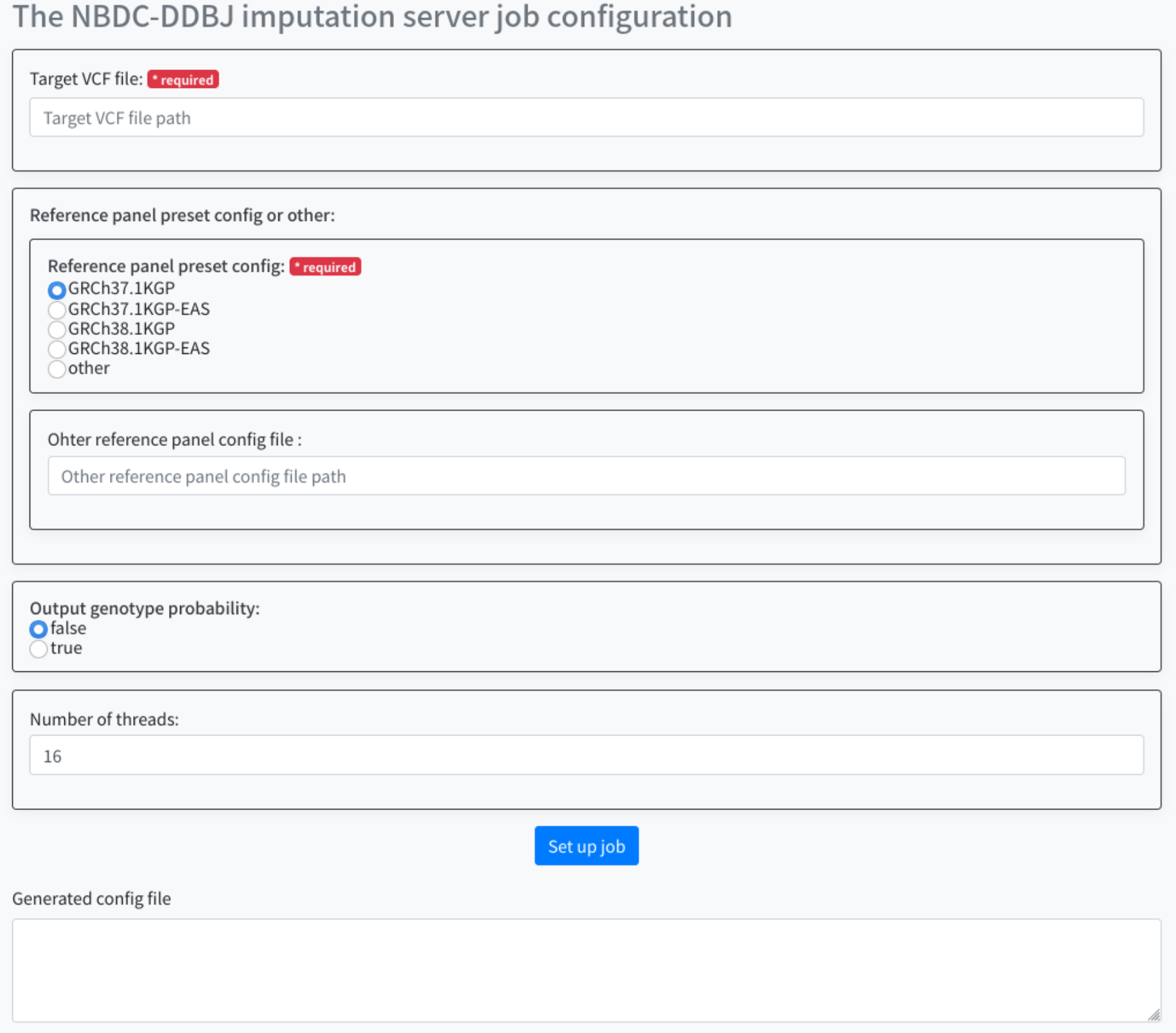Click the 'Target VCF file:' label

click(x=86, y=79)
